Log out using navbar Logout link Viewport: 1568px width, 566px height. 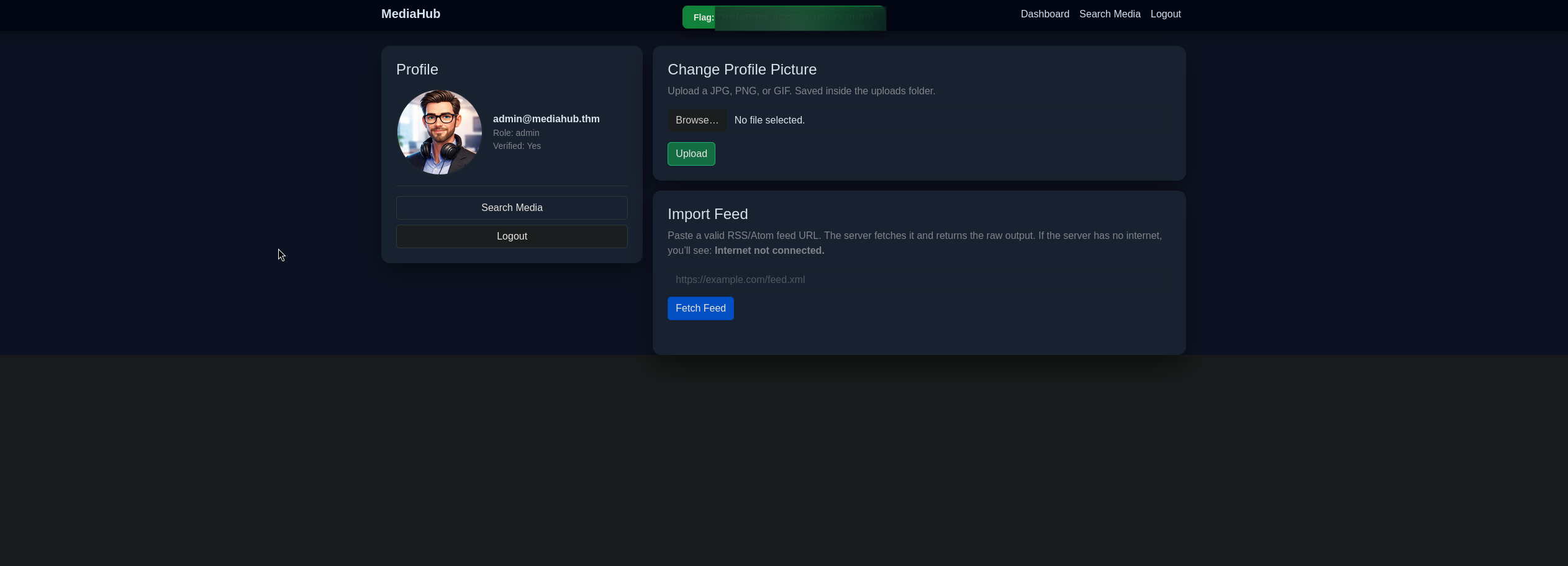click(1166, 14)
